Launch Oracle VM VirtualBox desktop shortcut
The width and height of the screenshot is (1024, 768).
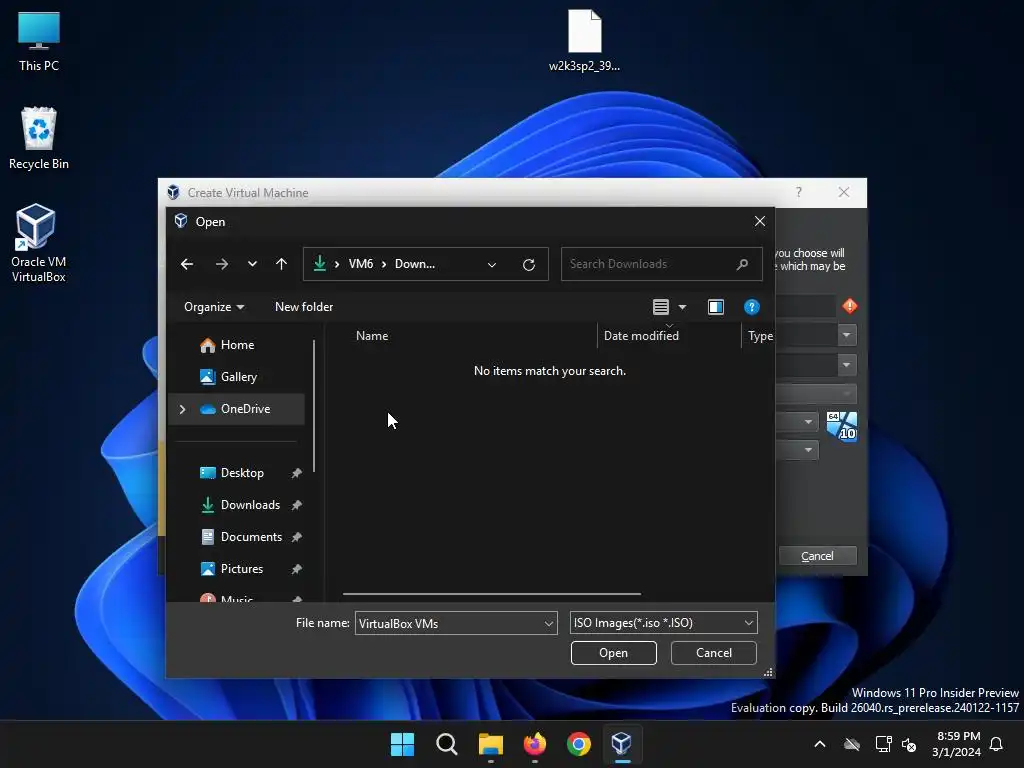click(39, 243)
